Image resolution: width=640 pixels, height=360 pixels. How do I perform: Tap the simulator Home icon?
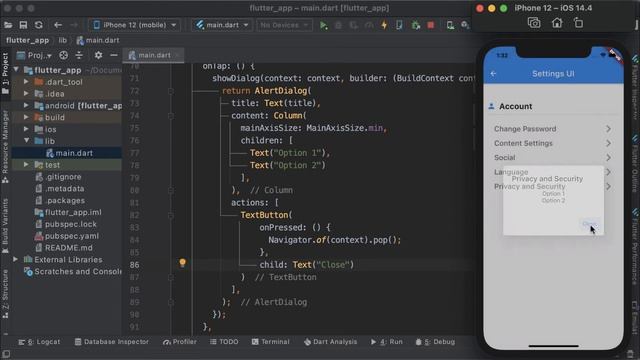[x=557, y=23]
